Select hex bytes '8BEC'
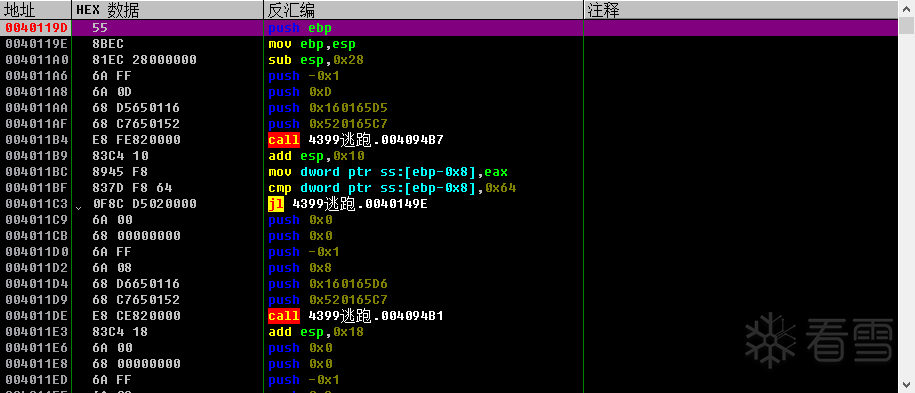Screen dimensions: 915x393 click(108, 44)
